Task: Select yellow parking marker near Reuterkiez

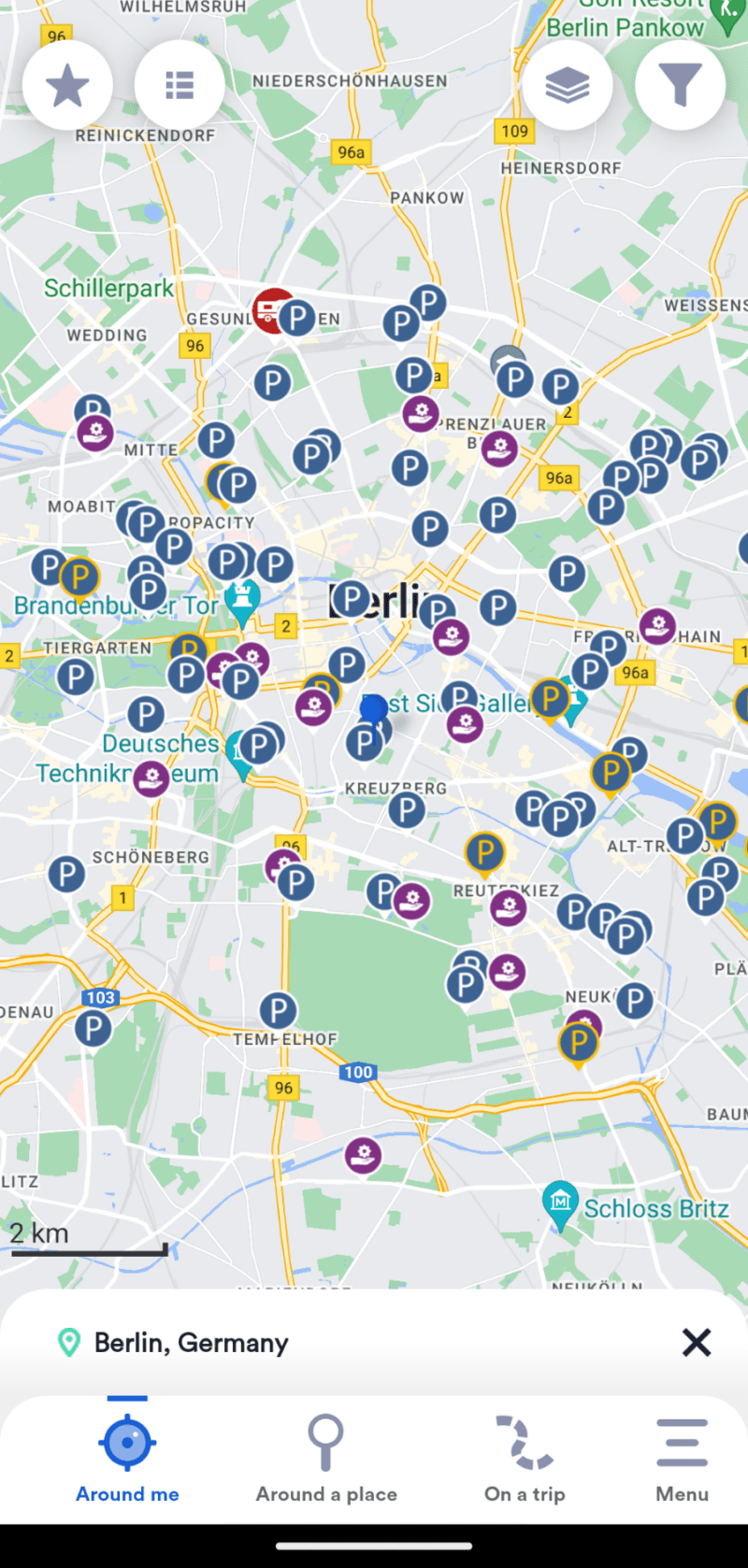Action: tap(485, 852)
